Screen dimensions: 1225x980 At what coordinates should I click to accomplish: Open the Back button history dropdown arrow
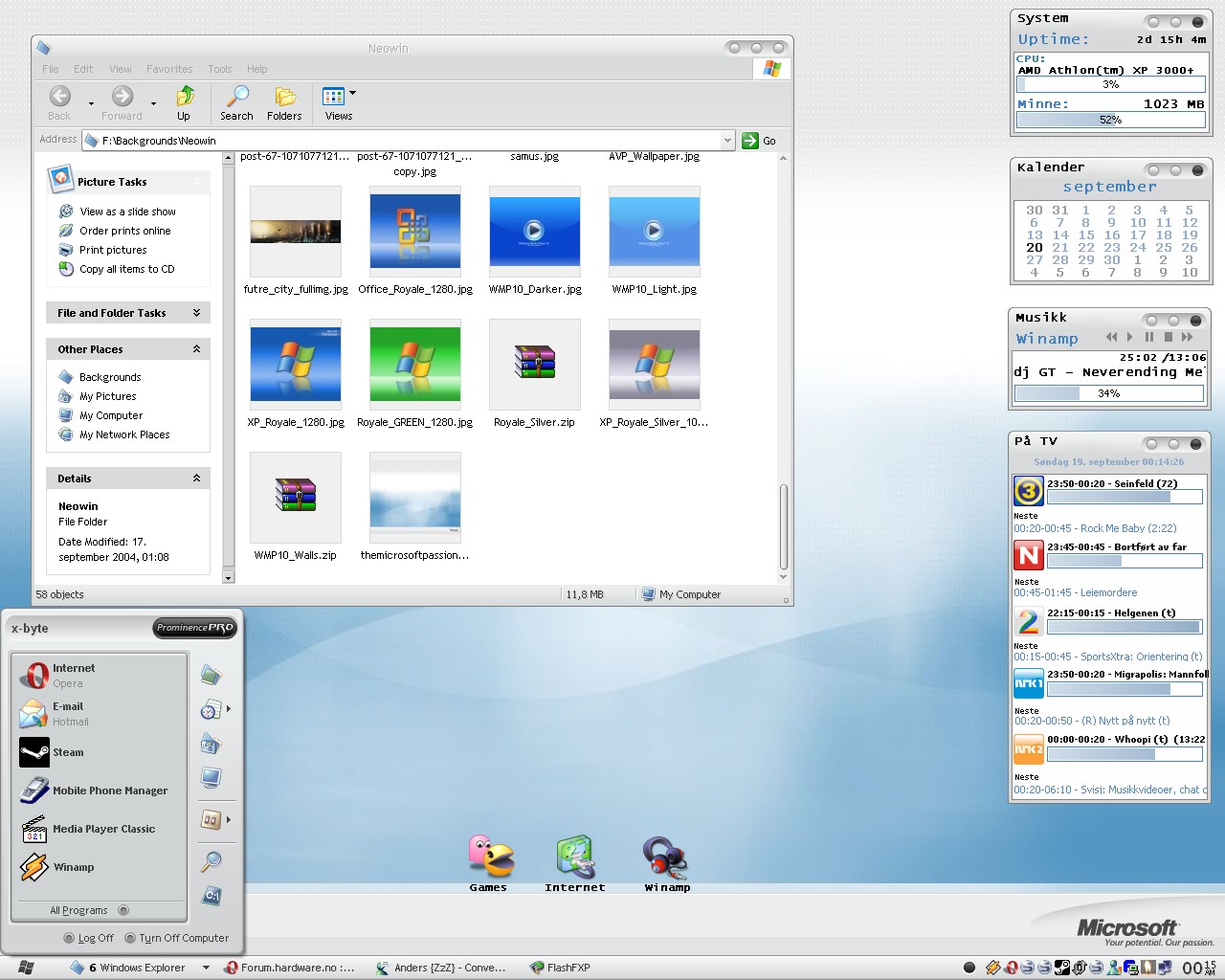91,103
